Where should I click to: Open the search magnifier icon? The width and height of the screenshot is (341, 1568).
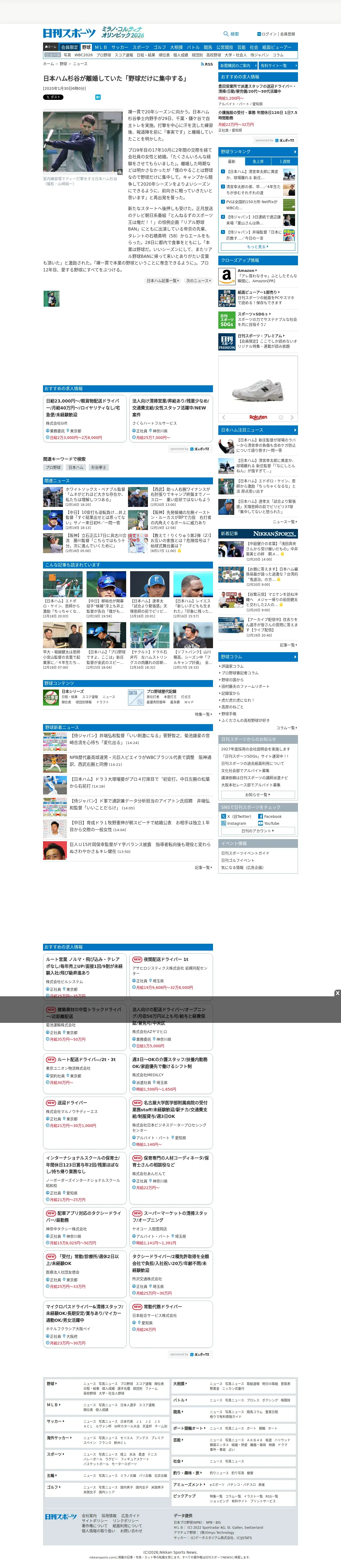point(226,34)
